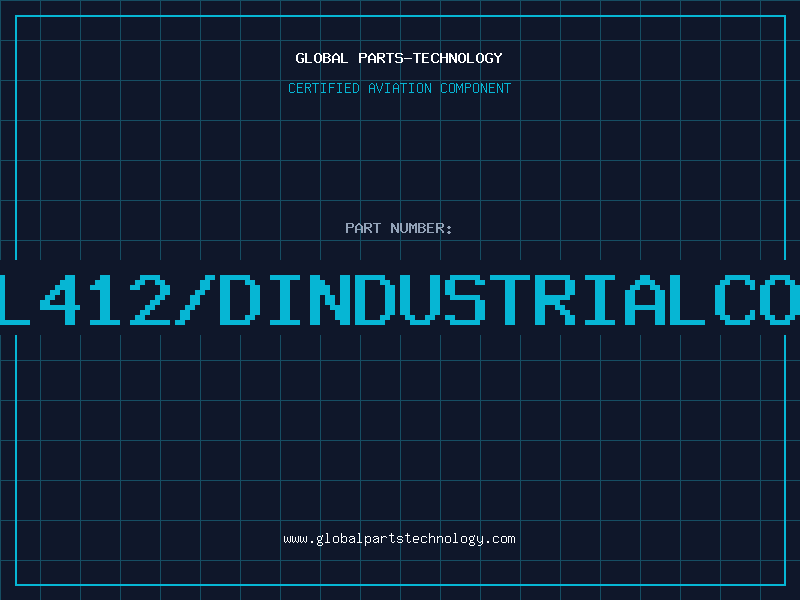The image size is (800, 600).
Task: Click the CERTIFIED AVIATION COMPONENT subtitle
Action: (399, 88)
